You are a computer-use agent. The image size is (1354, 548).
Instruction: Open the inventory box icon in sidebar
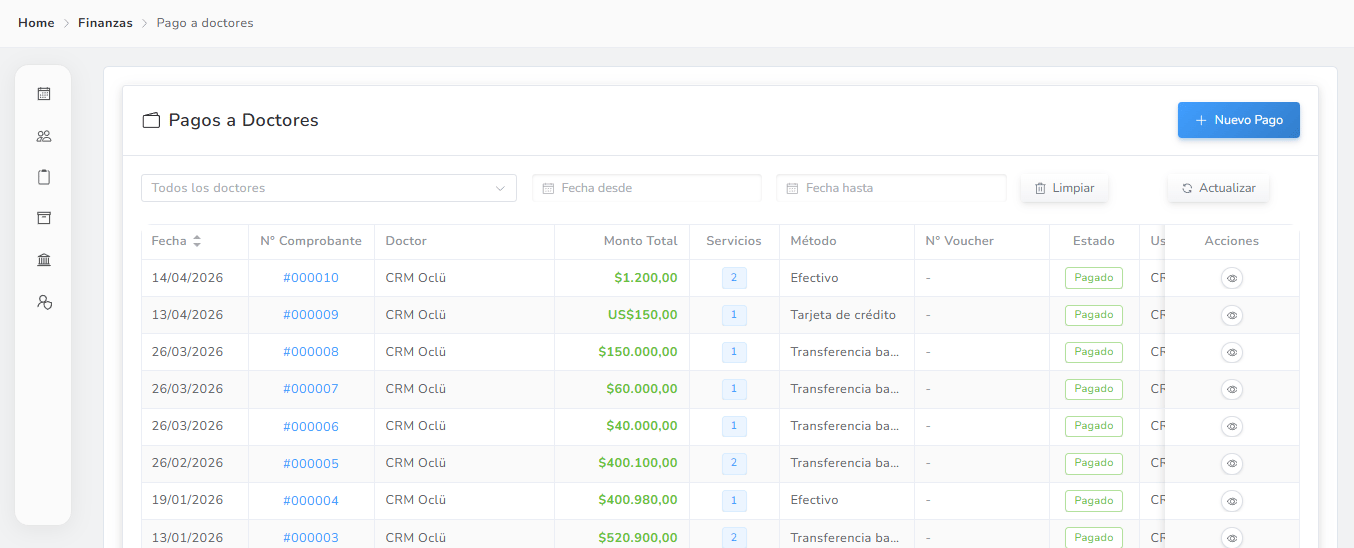coord(43,218)
